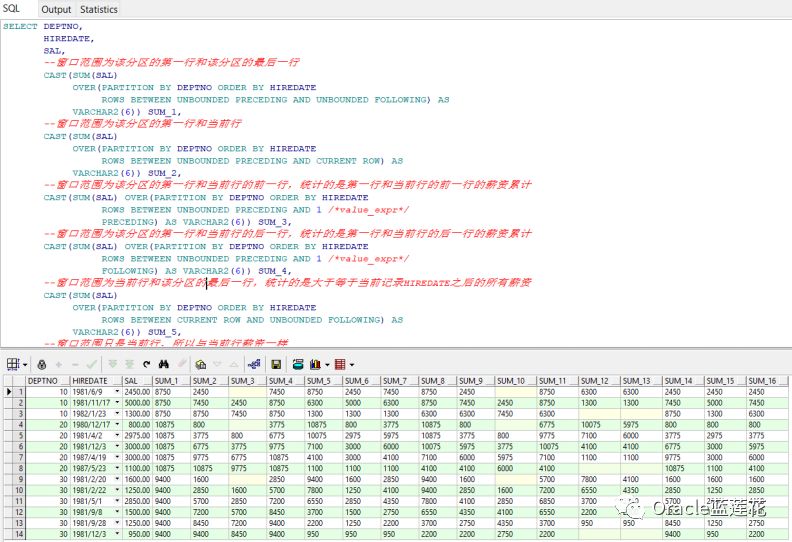The height and width of the screenshot is (542, 792).
Task: Click the query by example icon
Action: [x=201, y=364]
